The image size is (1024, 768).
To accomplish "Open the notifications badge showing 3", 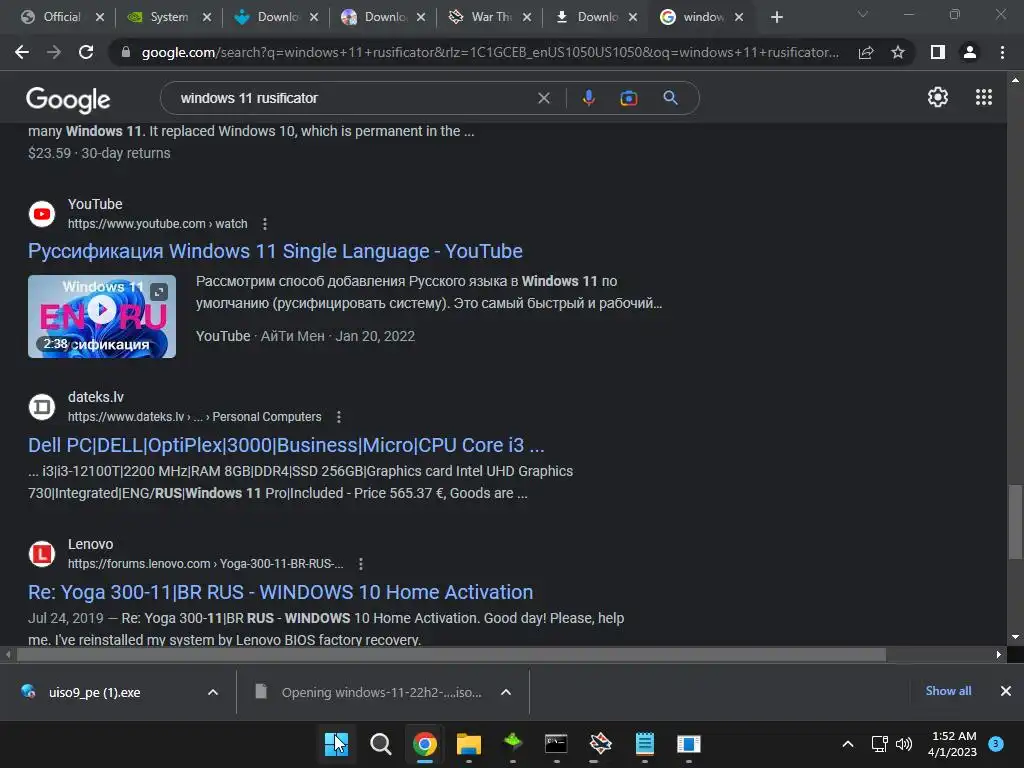I will click(x=996, y=743).
